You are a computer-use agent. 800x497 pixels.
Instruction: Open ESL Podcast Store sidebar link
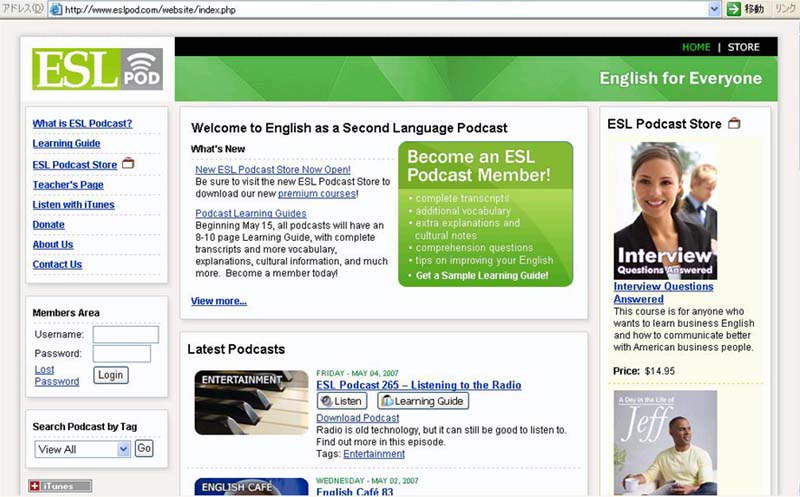[74, 165]
